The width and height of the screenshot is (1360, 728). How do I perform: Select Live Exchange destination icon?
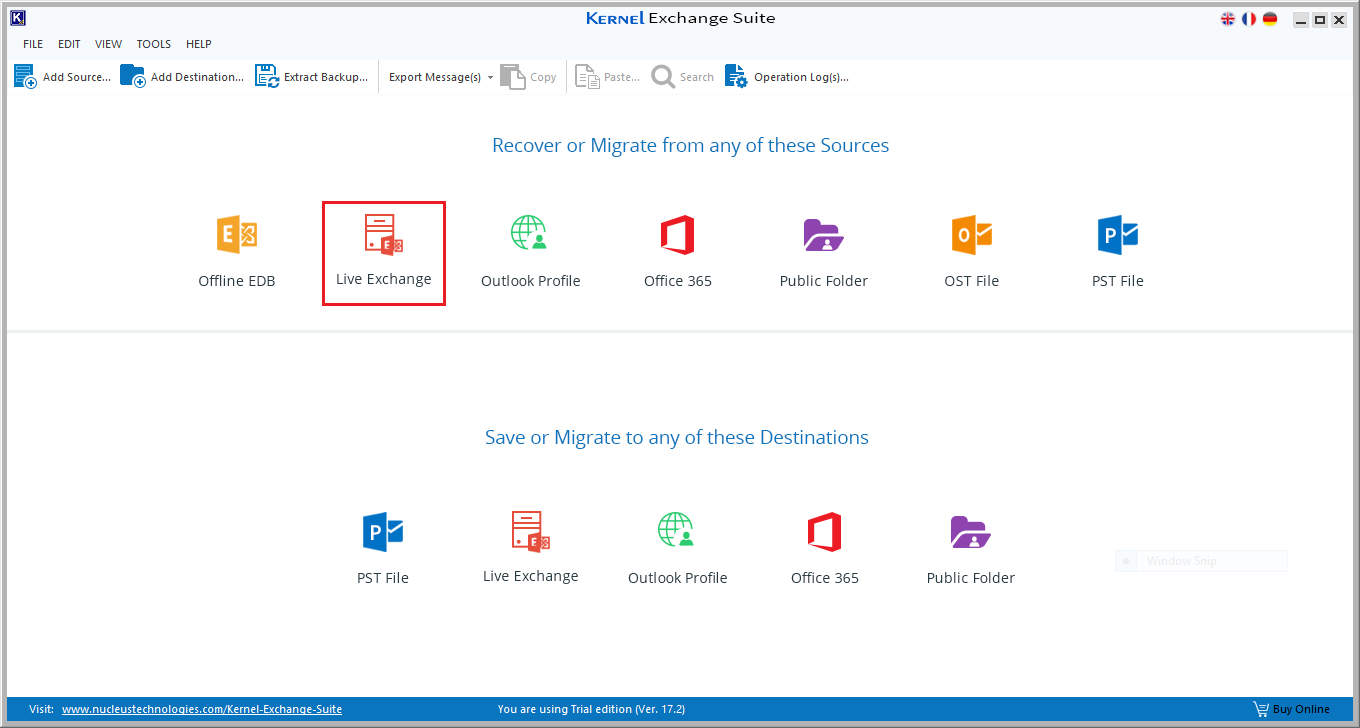click(530, 547)
